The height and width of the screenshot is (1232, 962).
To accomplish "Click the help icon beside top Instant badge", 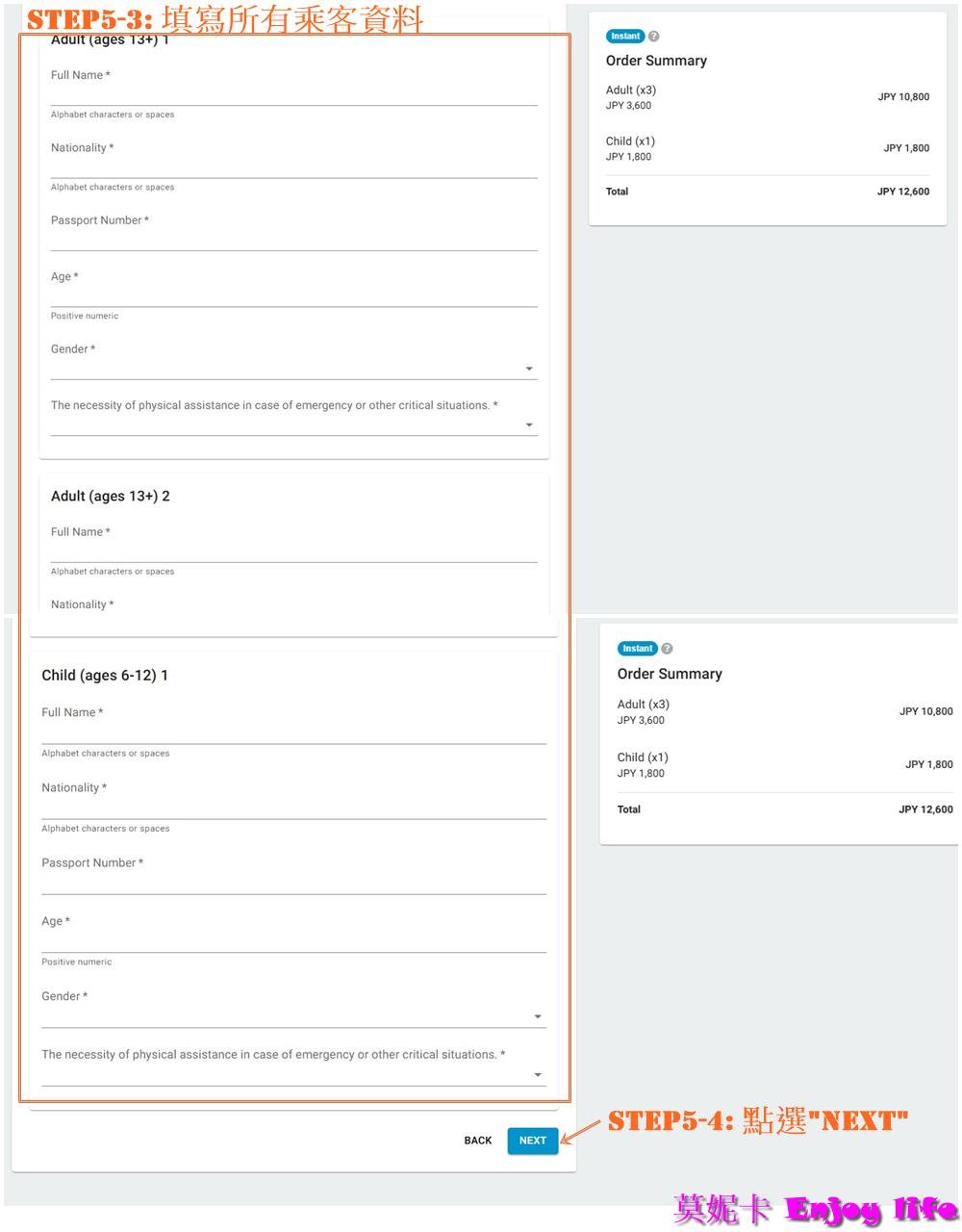I will click(654, 37).
